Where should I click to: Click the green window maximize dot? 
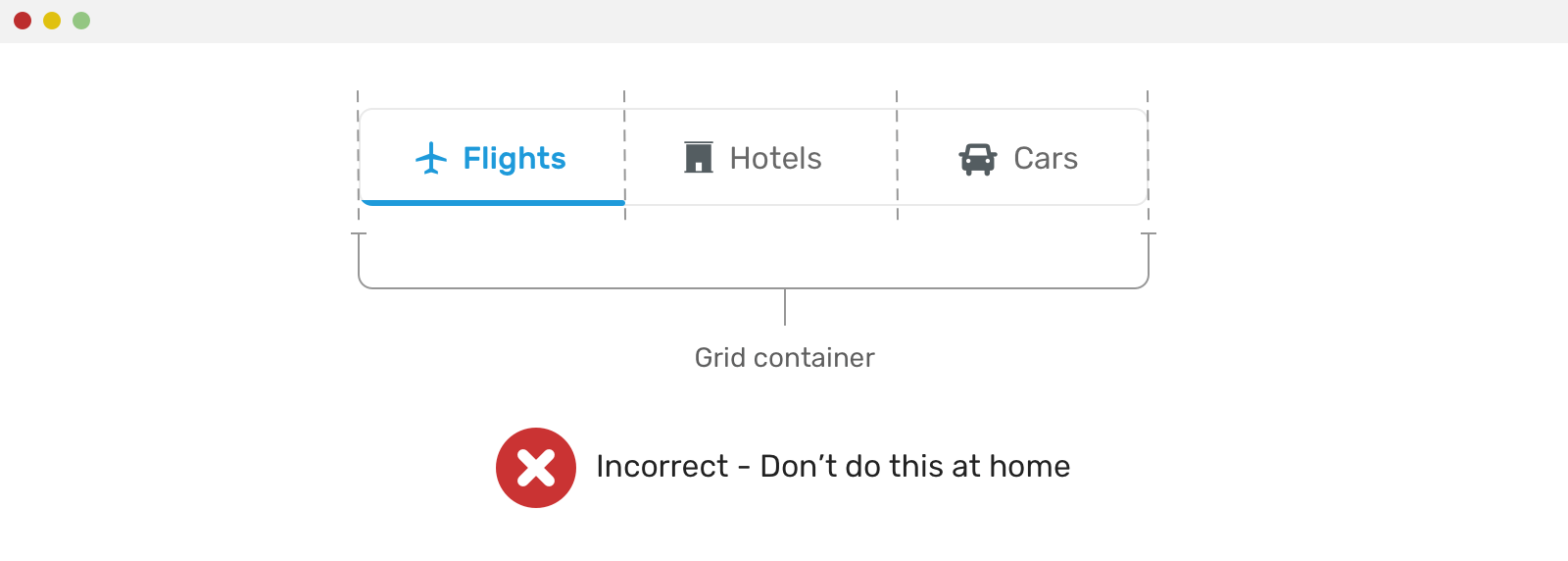(x=81, y=21)
